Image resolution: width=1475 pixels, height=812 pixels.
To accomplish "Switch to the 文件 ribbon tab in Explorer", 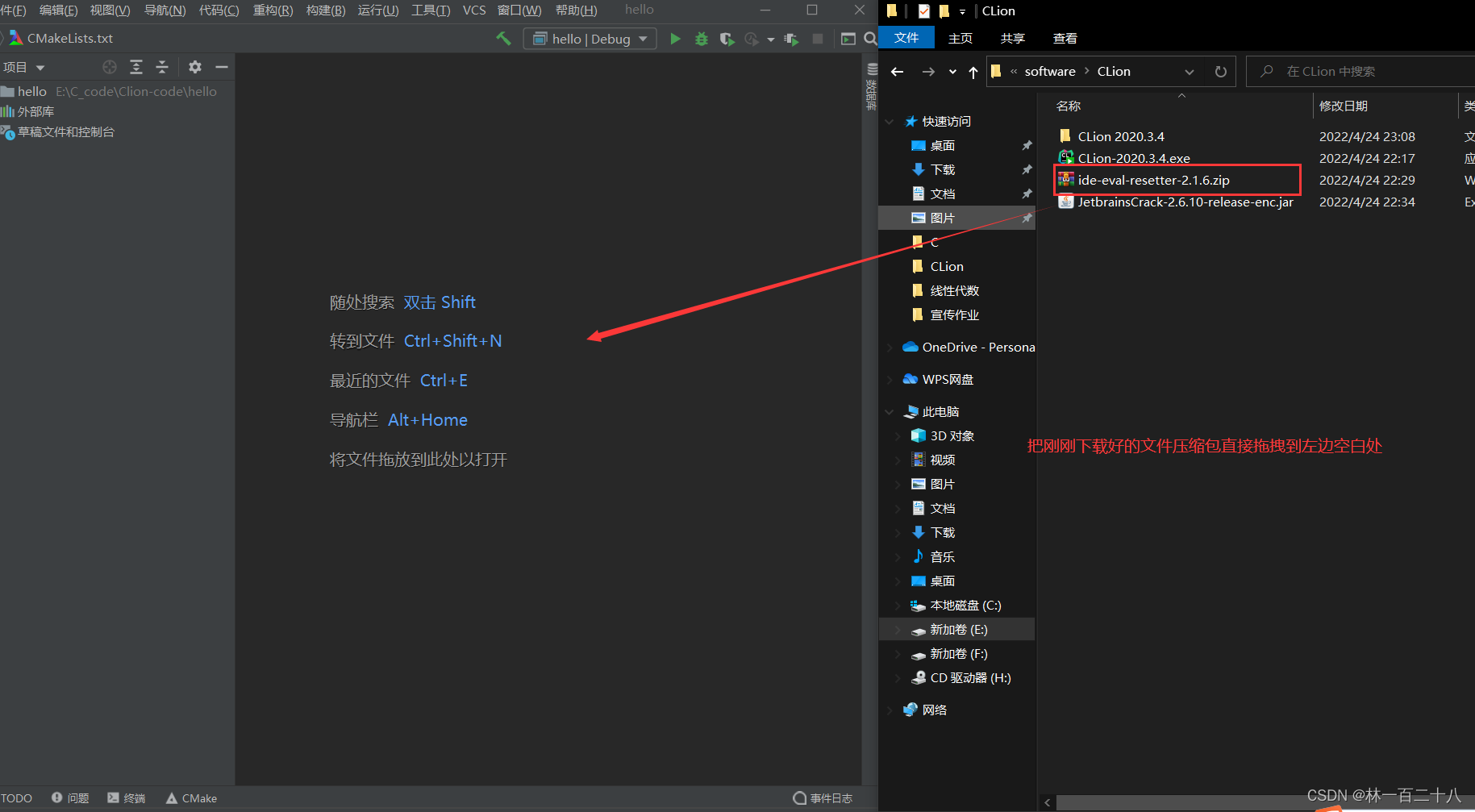I will [906, 38].
